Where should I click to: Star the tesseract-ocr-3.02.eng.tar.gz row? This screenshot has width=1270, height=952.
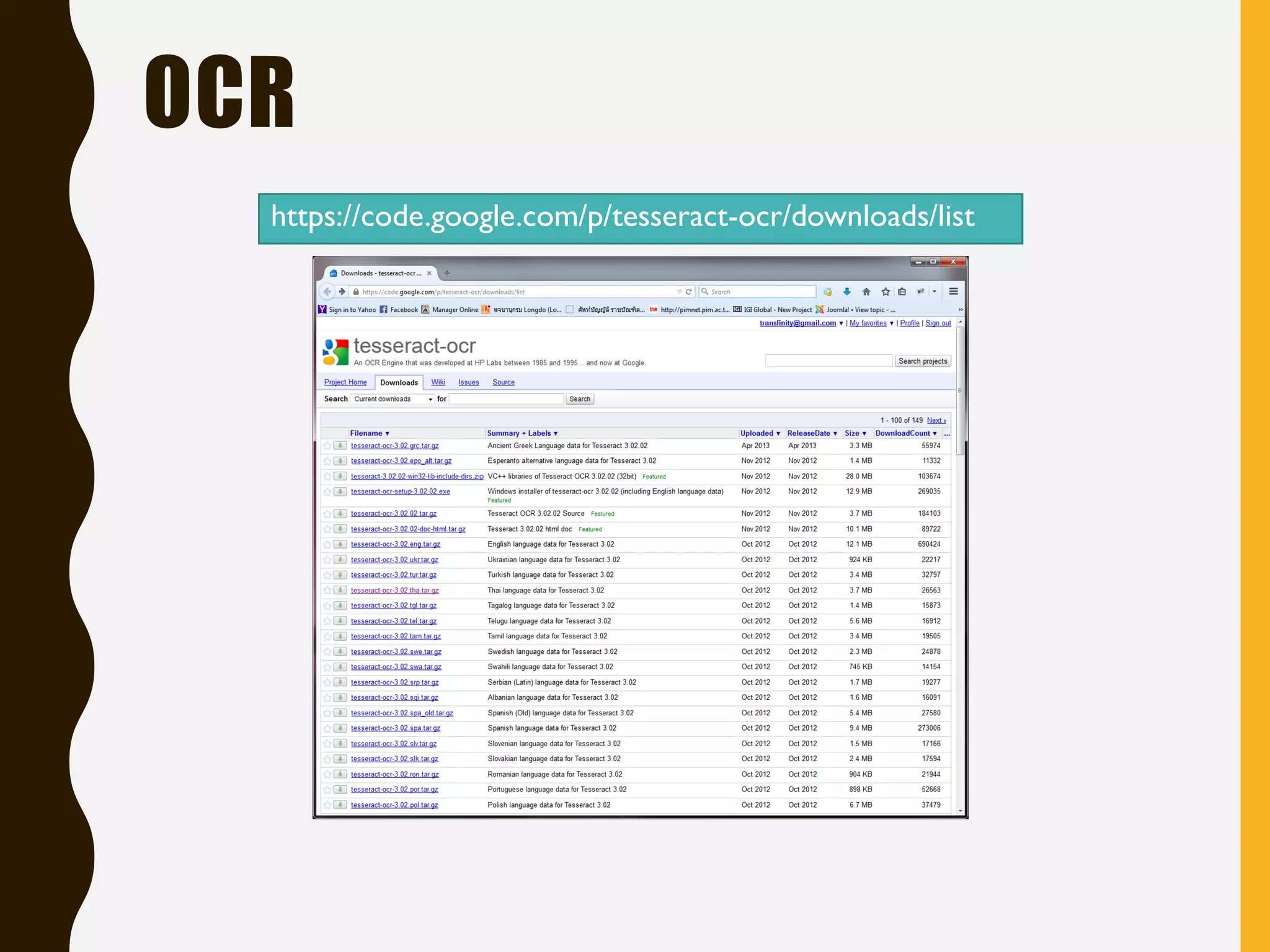pyautogui.click(x=327, y=544)
